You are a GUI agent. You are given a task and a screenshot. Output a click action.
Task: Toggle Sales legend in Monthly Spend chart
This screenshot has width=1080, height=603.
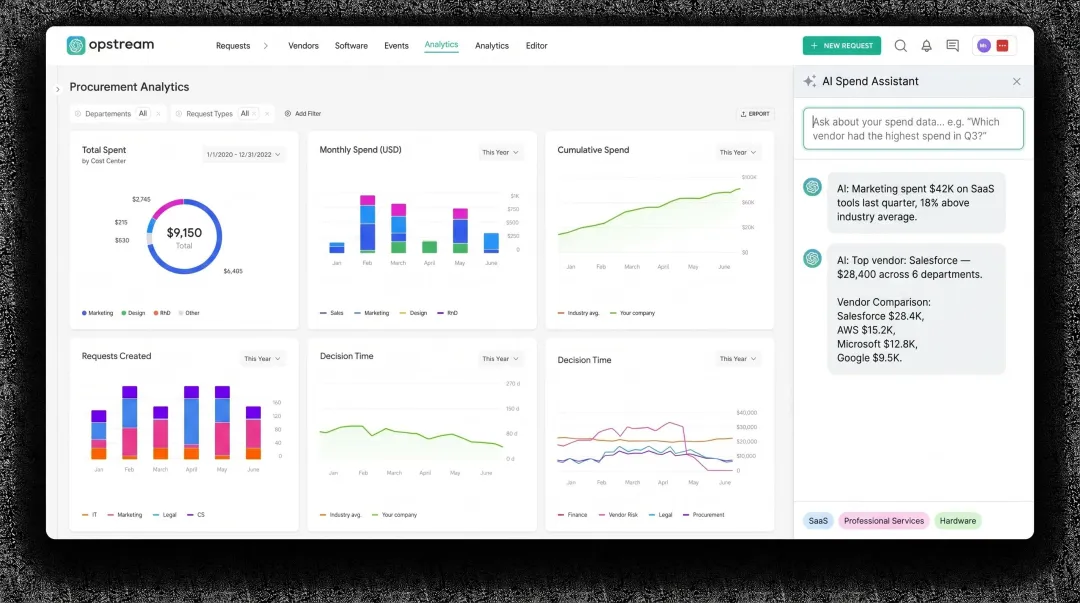(x=332, y=313)
